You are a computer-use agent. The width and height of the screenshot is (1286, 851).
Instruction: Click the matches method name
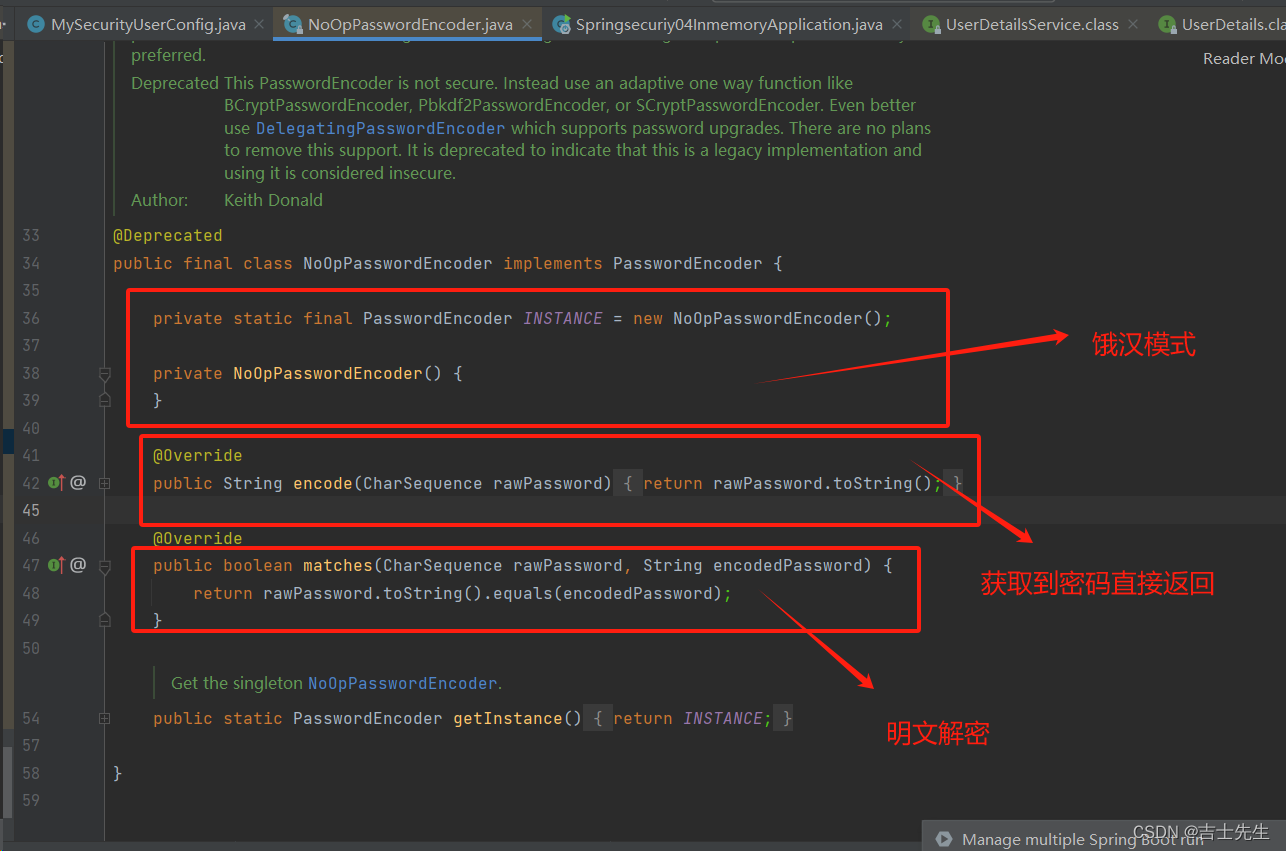click(x=338, y=566)
